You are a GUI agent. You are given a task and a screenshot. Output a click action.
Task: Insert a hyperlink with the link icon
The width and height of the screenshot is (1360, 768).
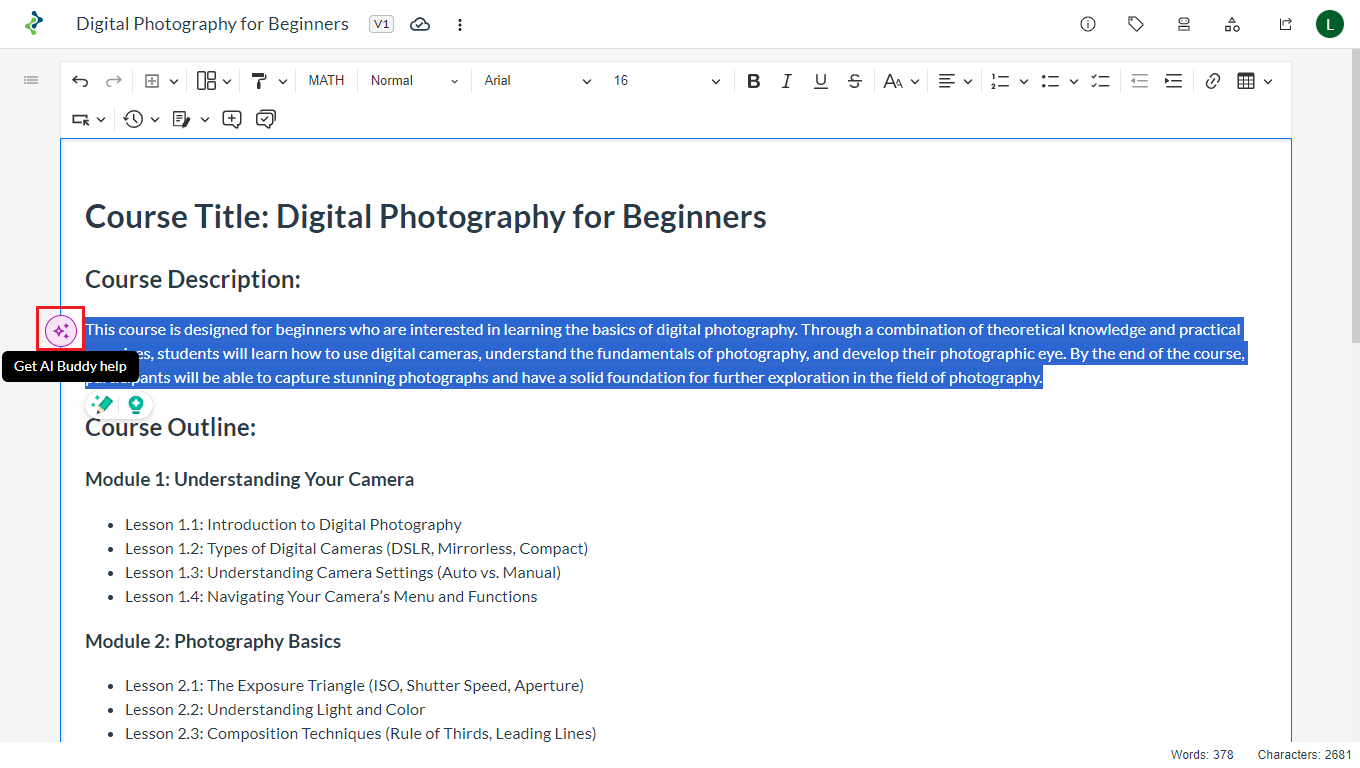[x=1213, y=81]
